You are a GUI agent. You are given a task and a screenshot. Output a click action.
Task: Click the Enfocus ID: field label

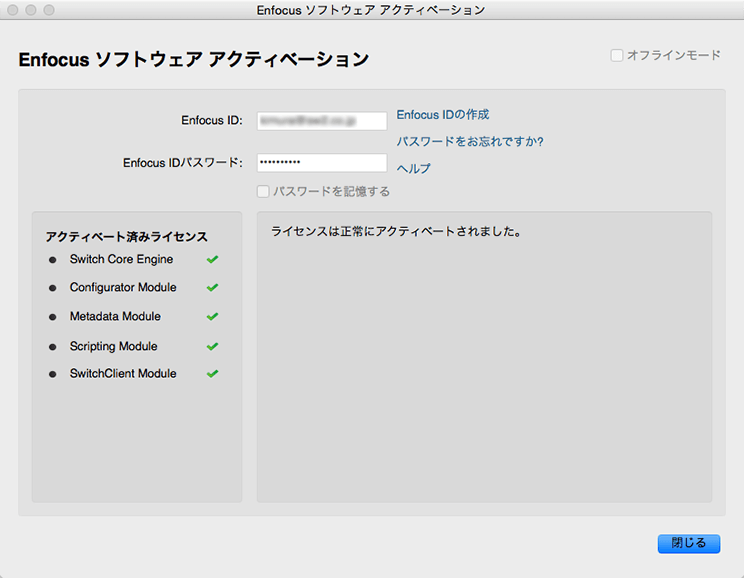tap(212, 121)
